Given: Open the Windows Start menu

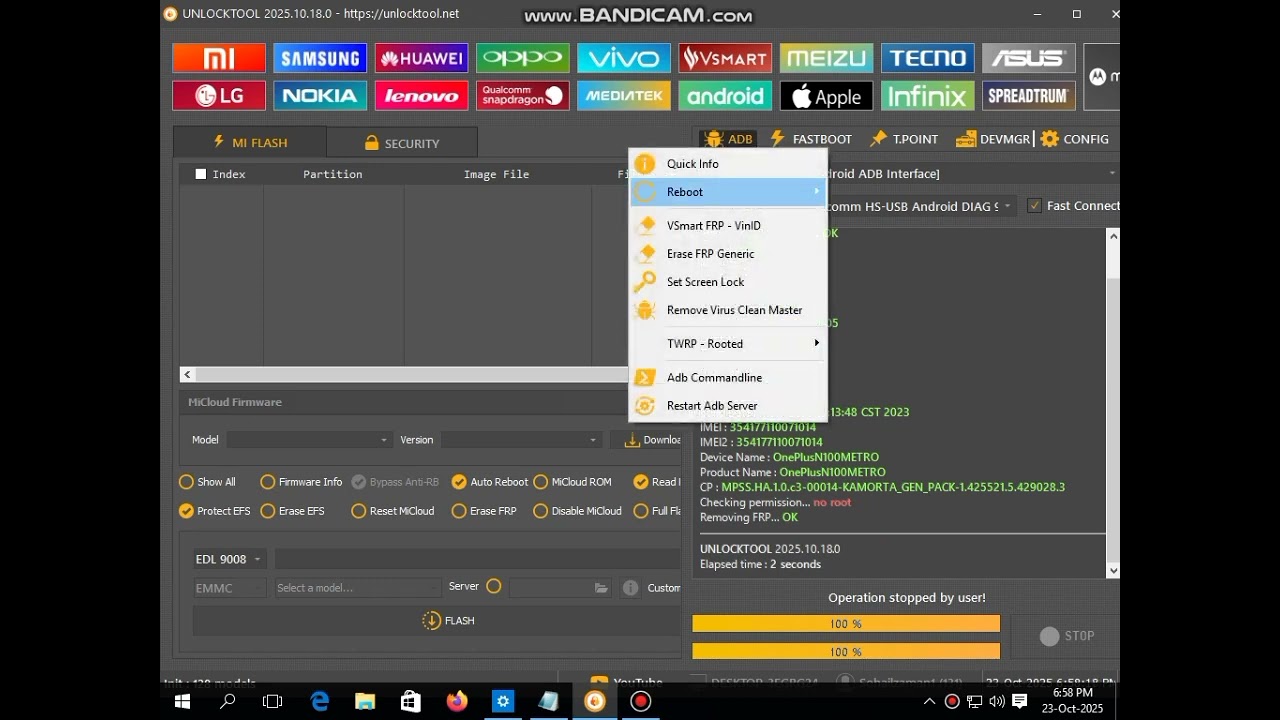Looking at the screenshot, I should [183, 702].
